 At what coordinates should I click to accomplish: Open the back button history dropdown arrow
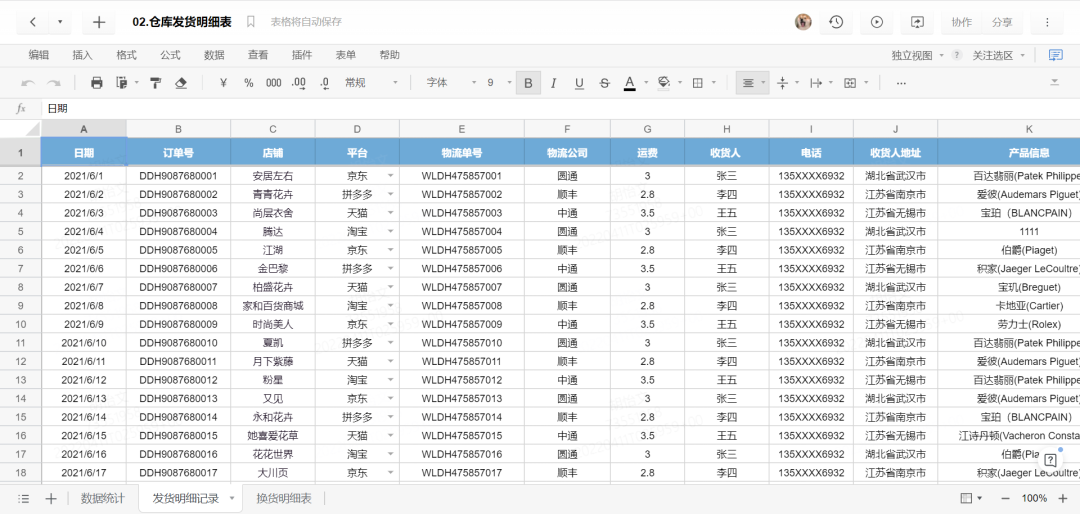click(x=60, y=22)
